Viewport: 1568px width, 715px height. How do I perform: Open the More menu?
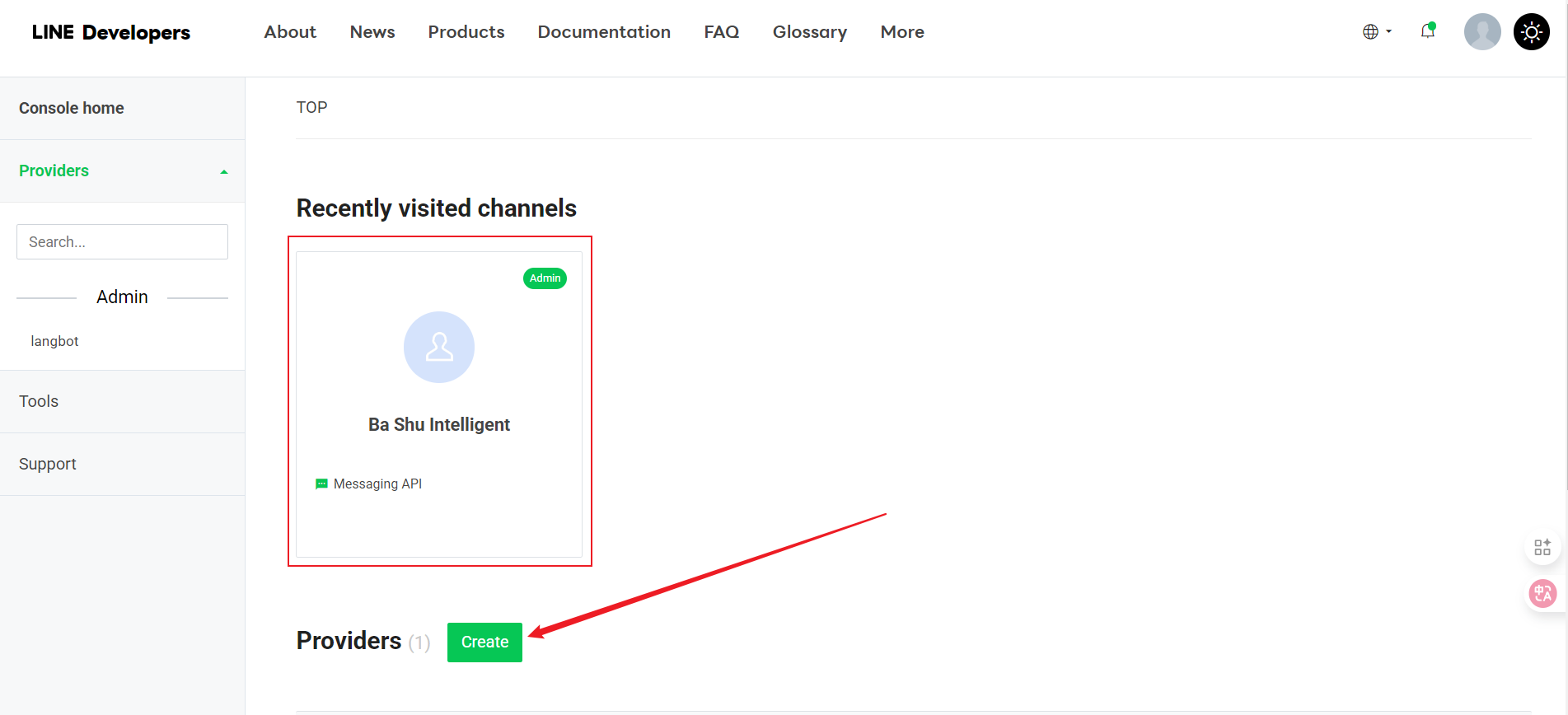(902, 32)
